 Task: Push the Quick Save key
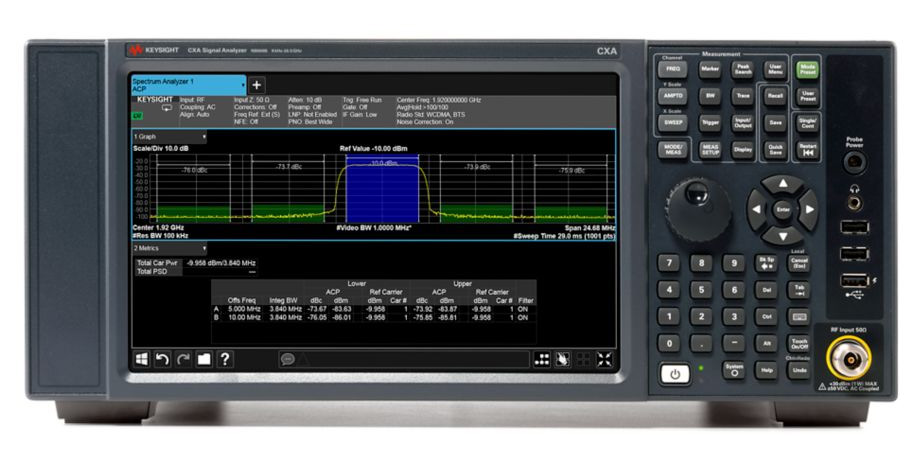(x=775, y=150)
